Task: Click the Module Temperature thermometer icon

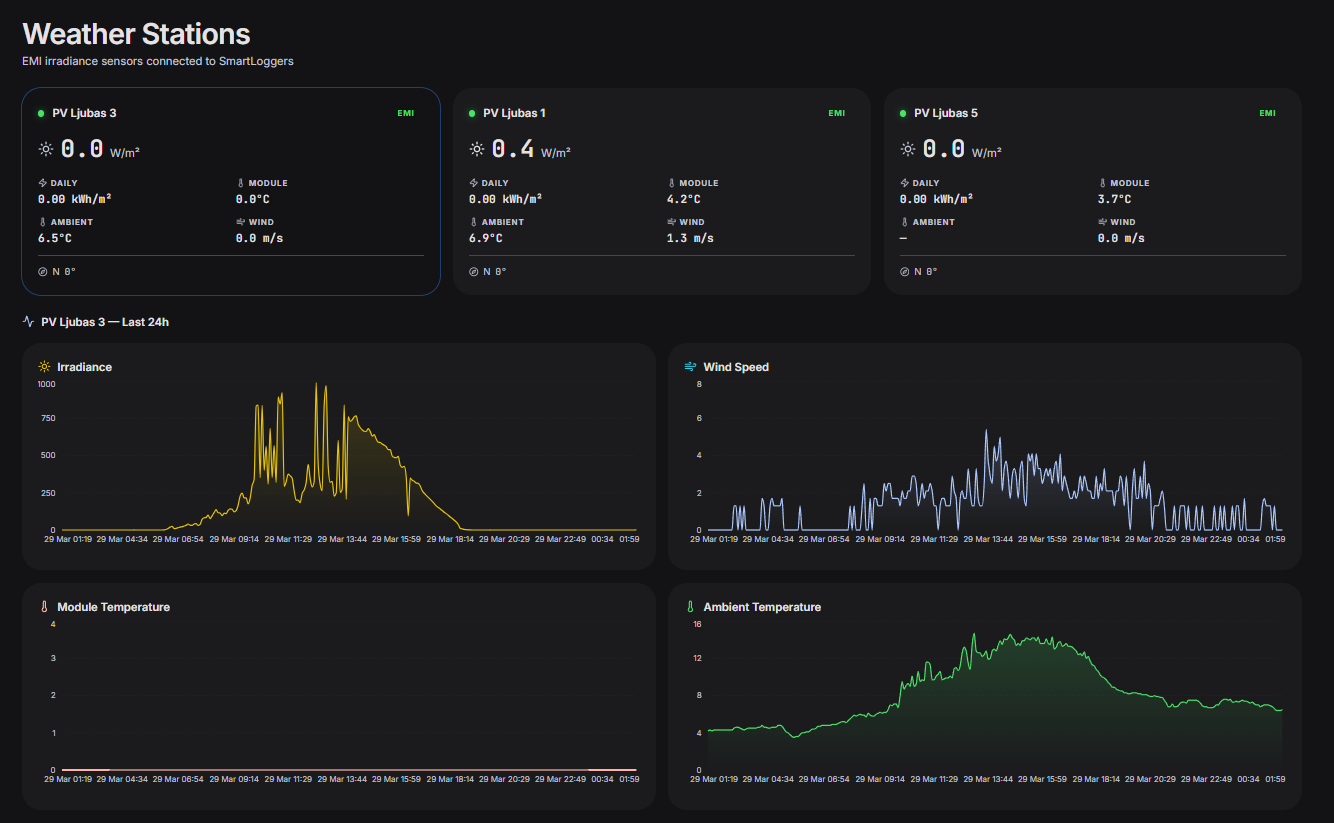Action: click(x=44, y=607)
